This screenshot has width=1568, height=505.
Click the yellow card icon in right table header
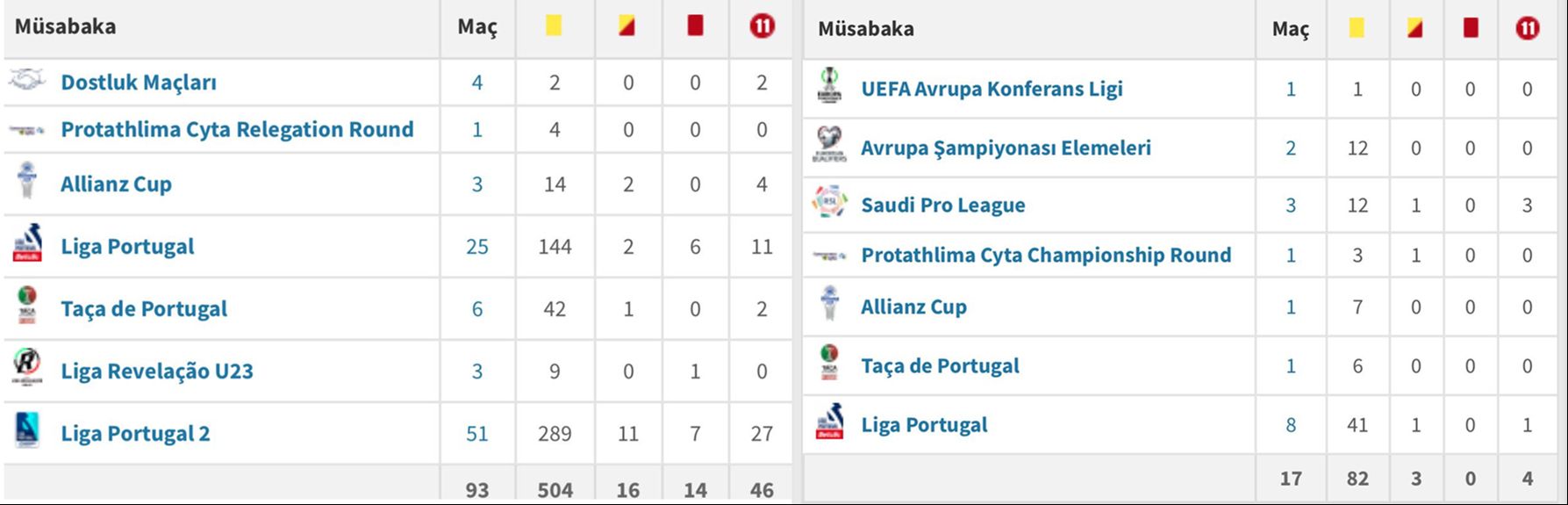point(1357,28)
